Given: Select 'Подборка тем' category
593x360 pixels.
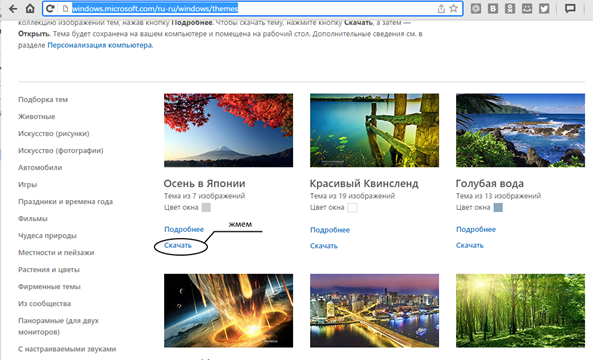Looking at the screenshot, I should tap(43, 99).
